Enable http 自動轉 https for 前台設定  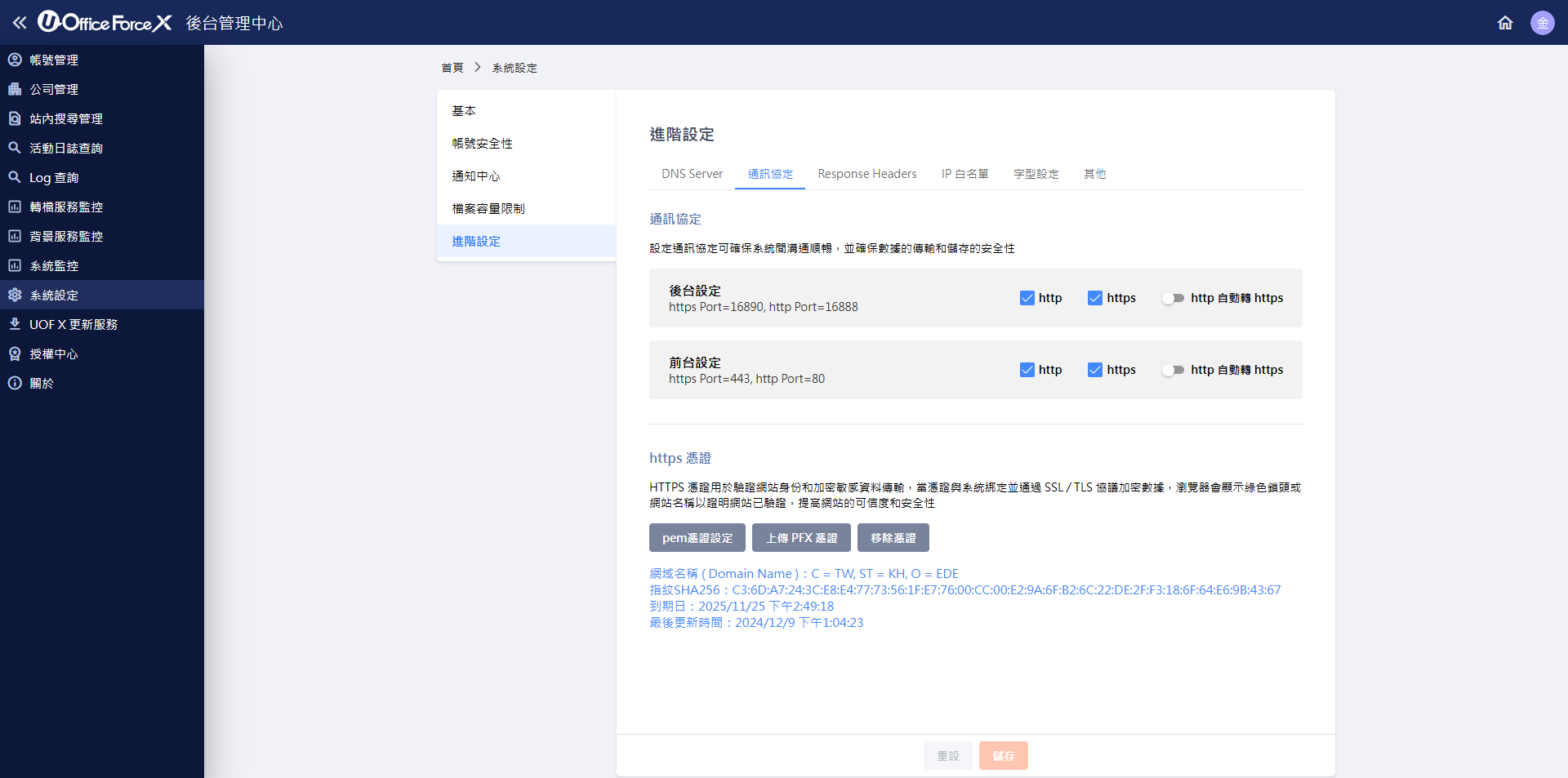click(x=1174, y=370)
